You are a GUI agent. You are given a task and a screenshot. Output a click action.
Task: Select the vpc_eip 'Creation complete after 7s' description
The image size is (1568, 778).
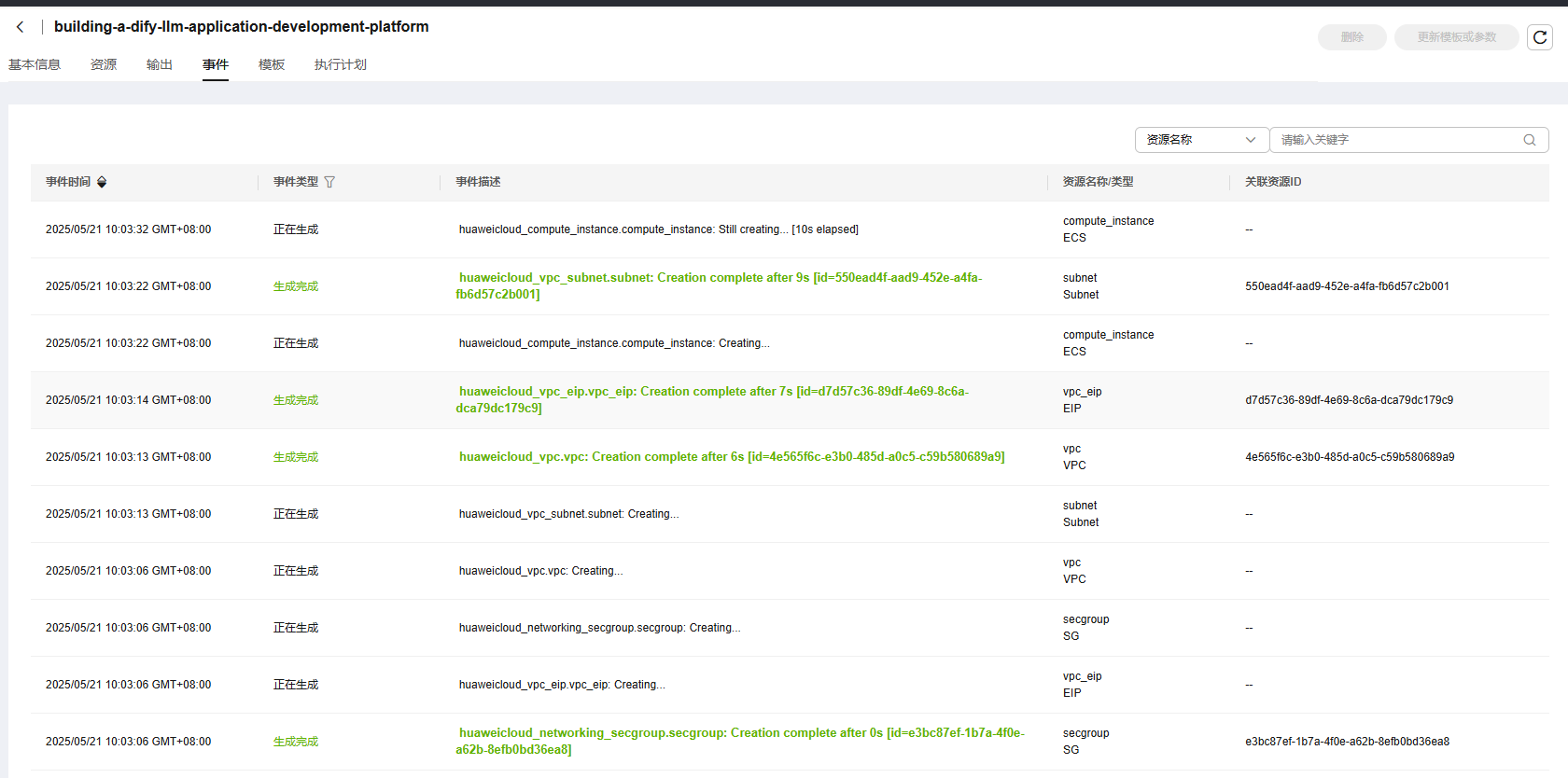712,400
